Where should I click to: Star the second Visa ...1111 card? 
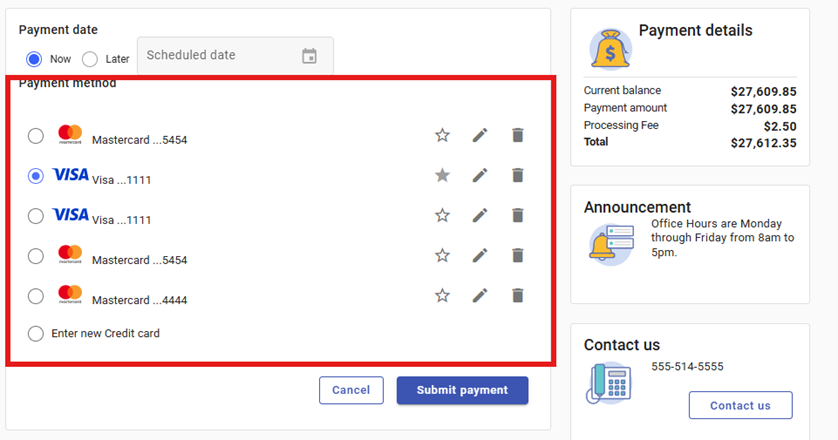pyautogui.click(x=442, y=215)
